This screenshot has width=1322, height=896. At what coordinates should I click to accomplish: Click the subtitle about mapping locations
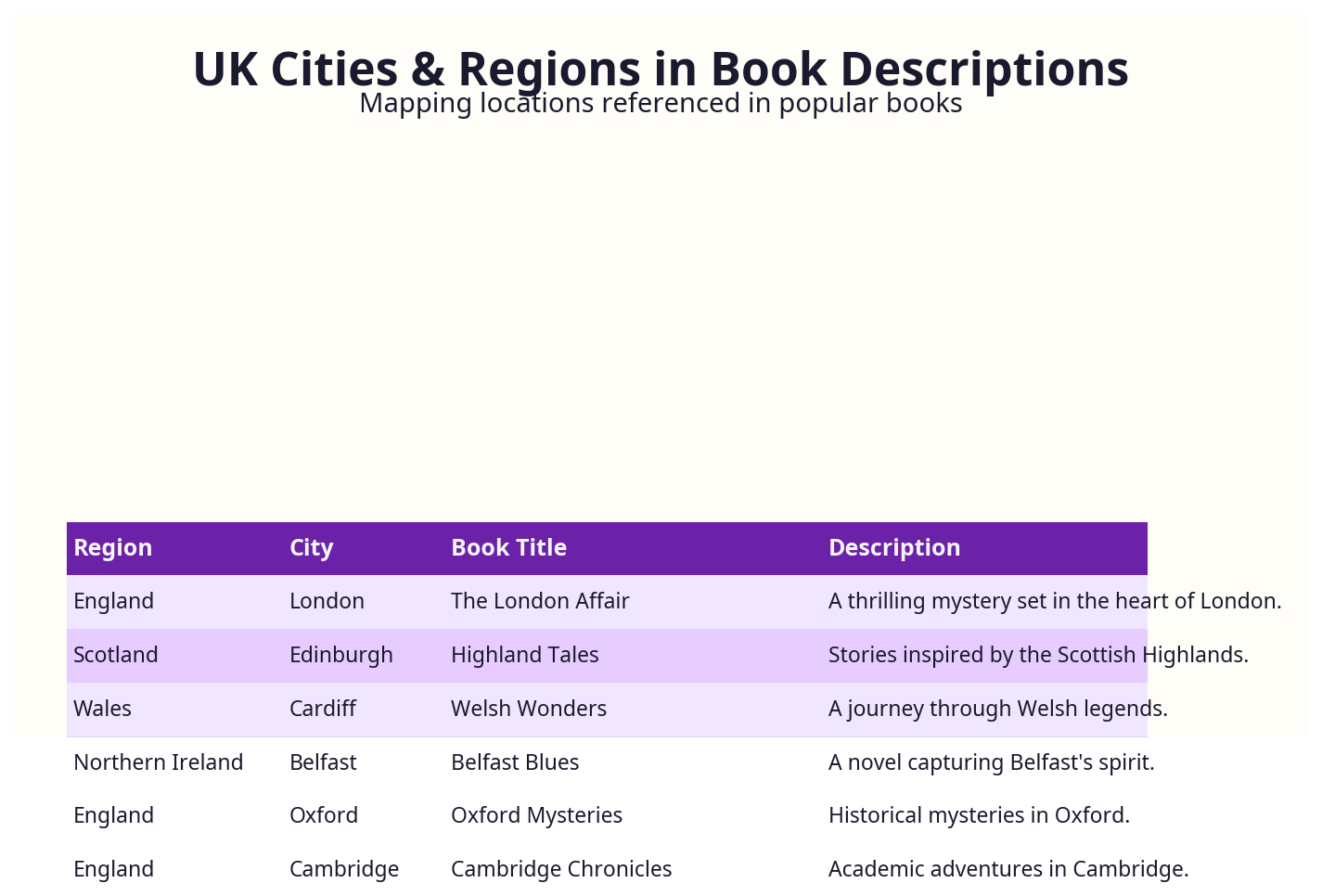click(x=660, y=103)
